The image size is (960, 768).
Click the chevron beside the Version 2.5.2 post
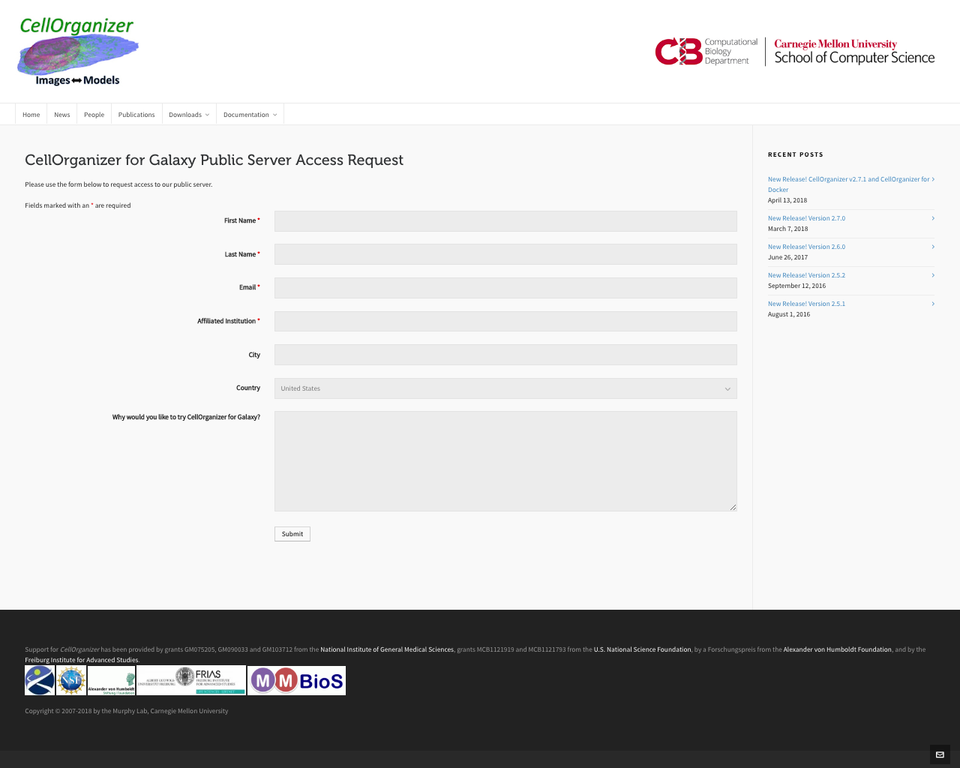(933, 276)
